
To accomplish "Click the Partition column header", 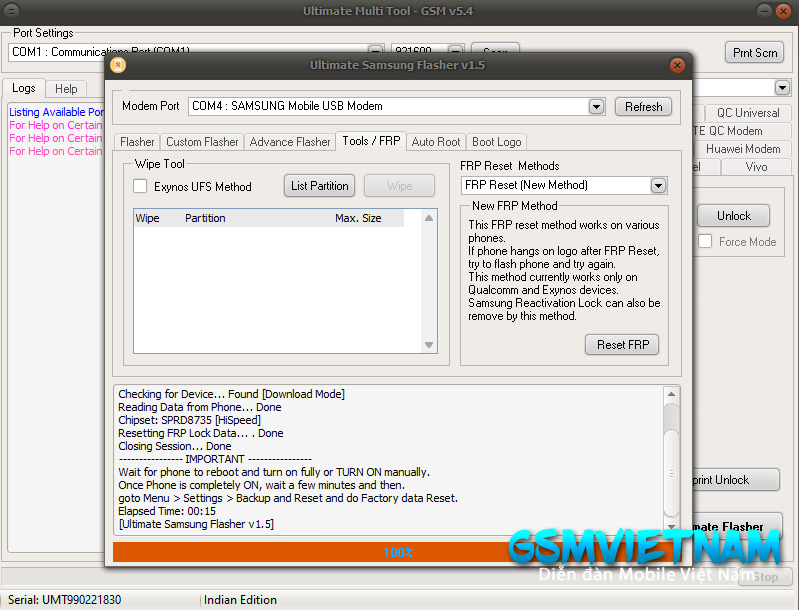I will coord(205,218).
